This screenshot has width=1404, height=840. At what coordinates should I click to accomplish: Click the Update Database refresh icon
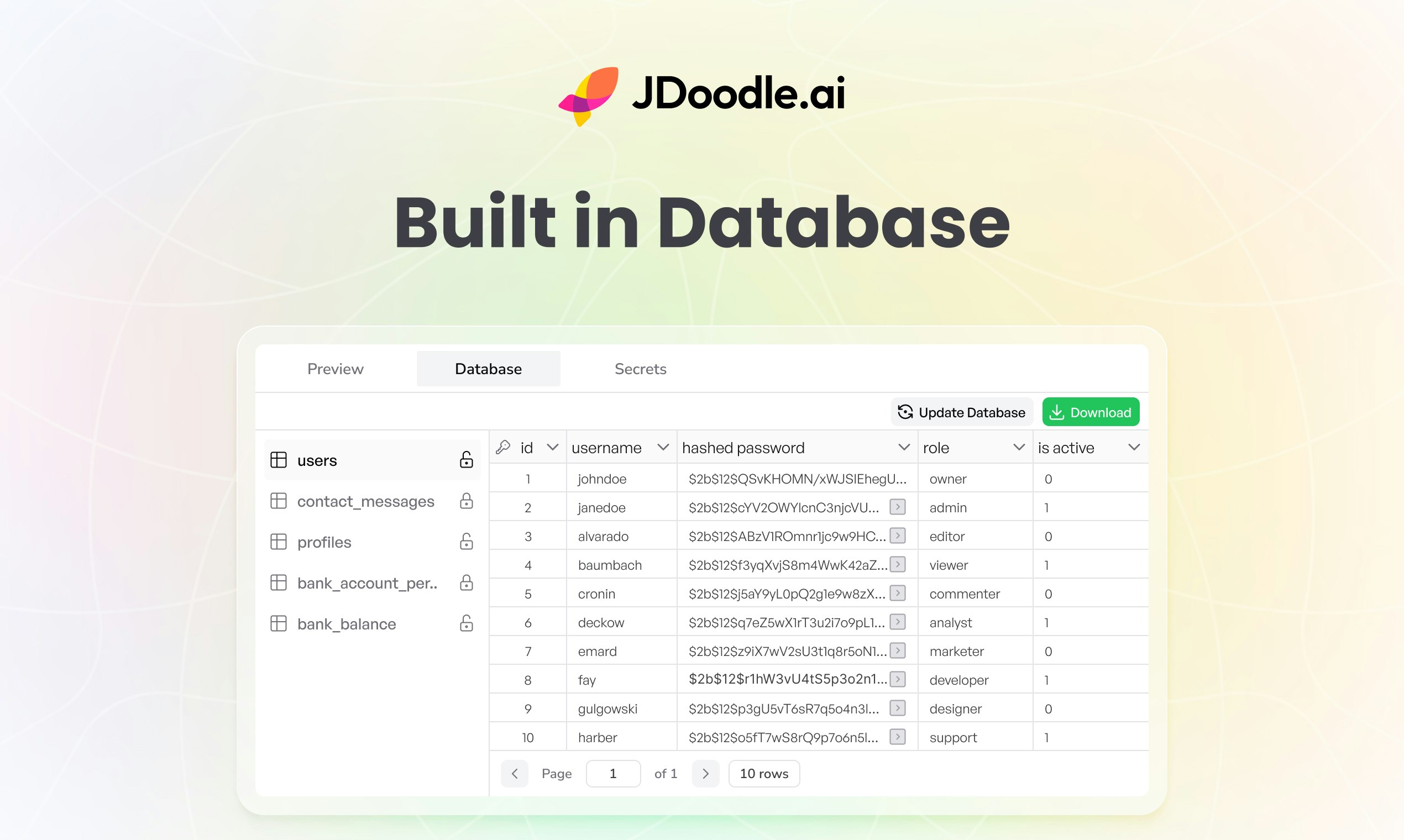coord(905,412)
